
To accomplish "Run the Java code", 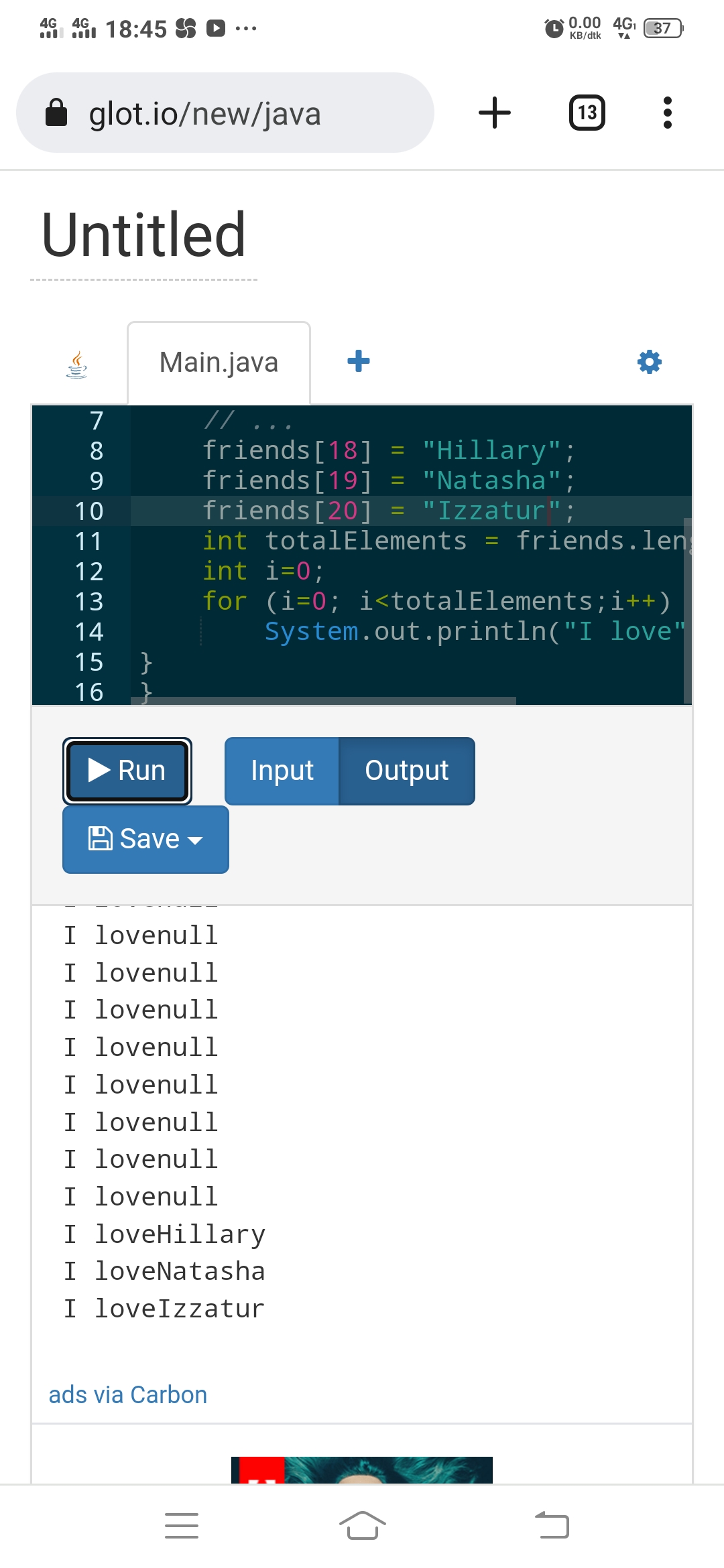I will pyautogui.click(x=127, y=771).
